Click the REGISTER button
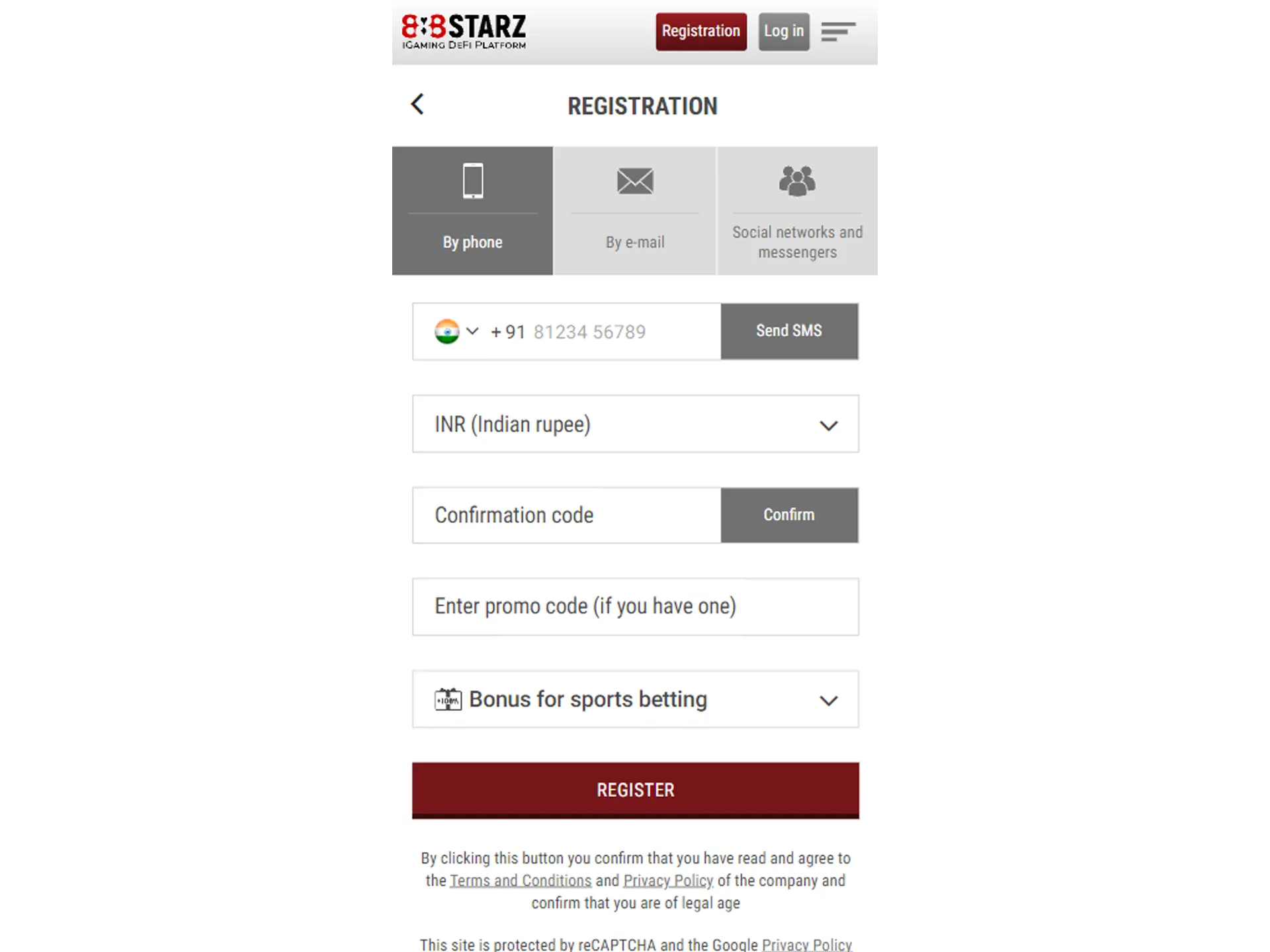The height and width of the screenshot is (952, 1270). 635,790
